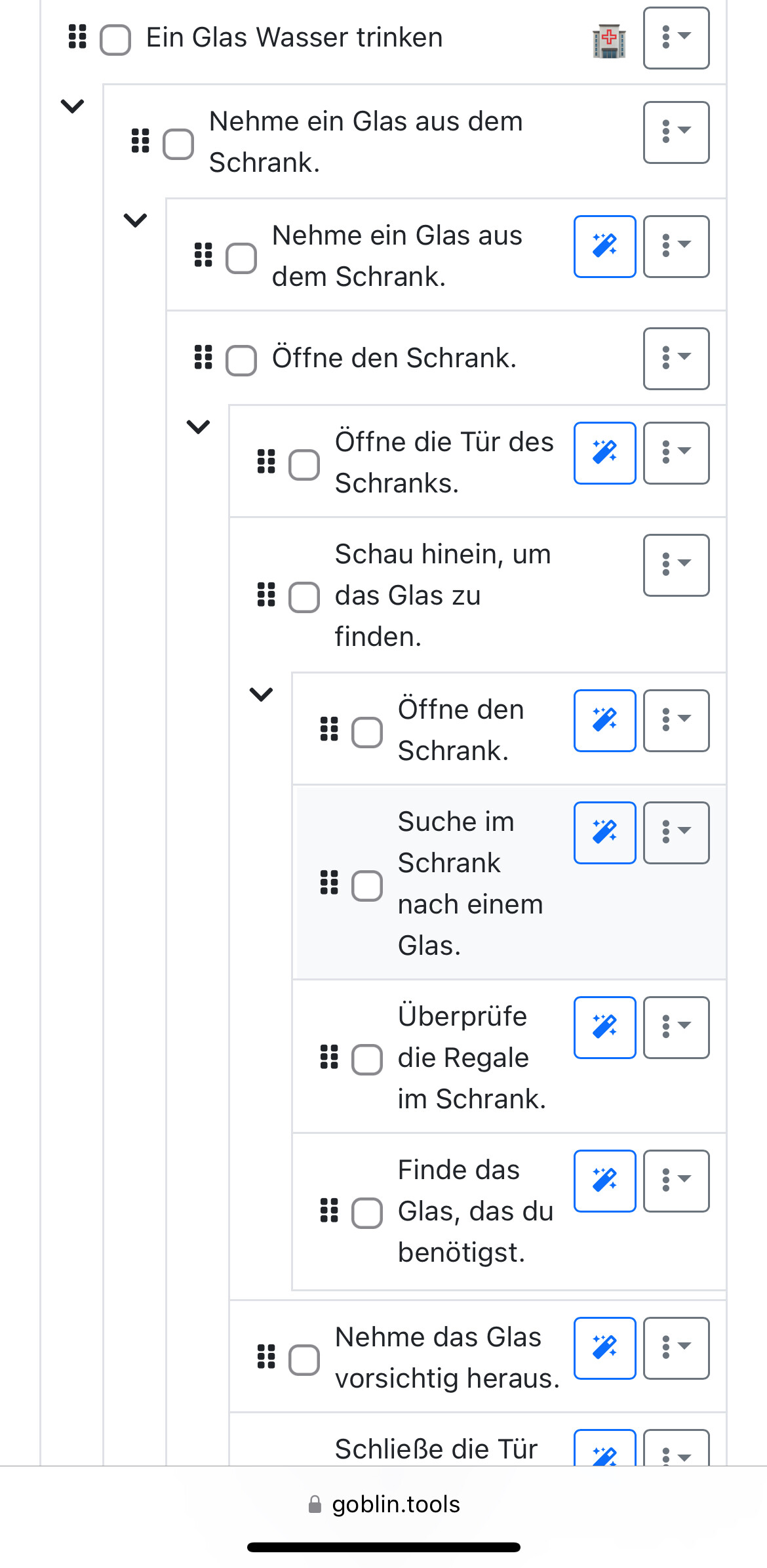Collapse the subtask list below "Schau hinein"
This screenshot has width=767, height=1568.
tap(261, 694)
